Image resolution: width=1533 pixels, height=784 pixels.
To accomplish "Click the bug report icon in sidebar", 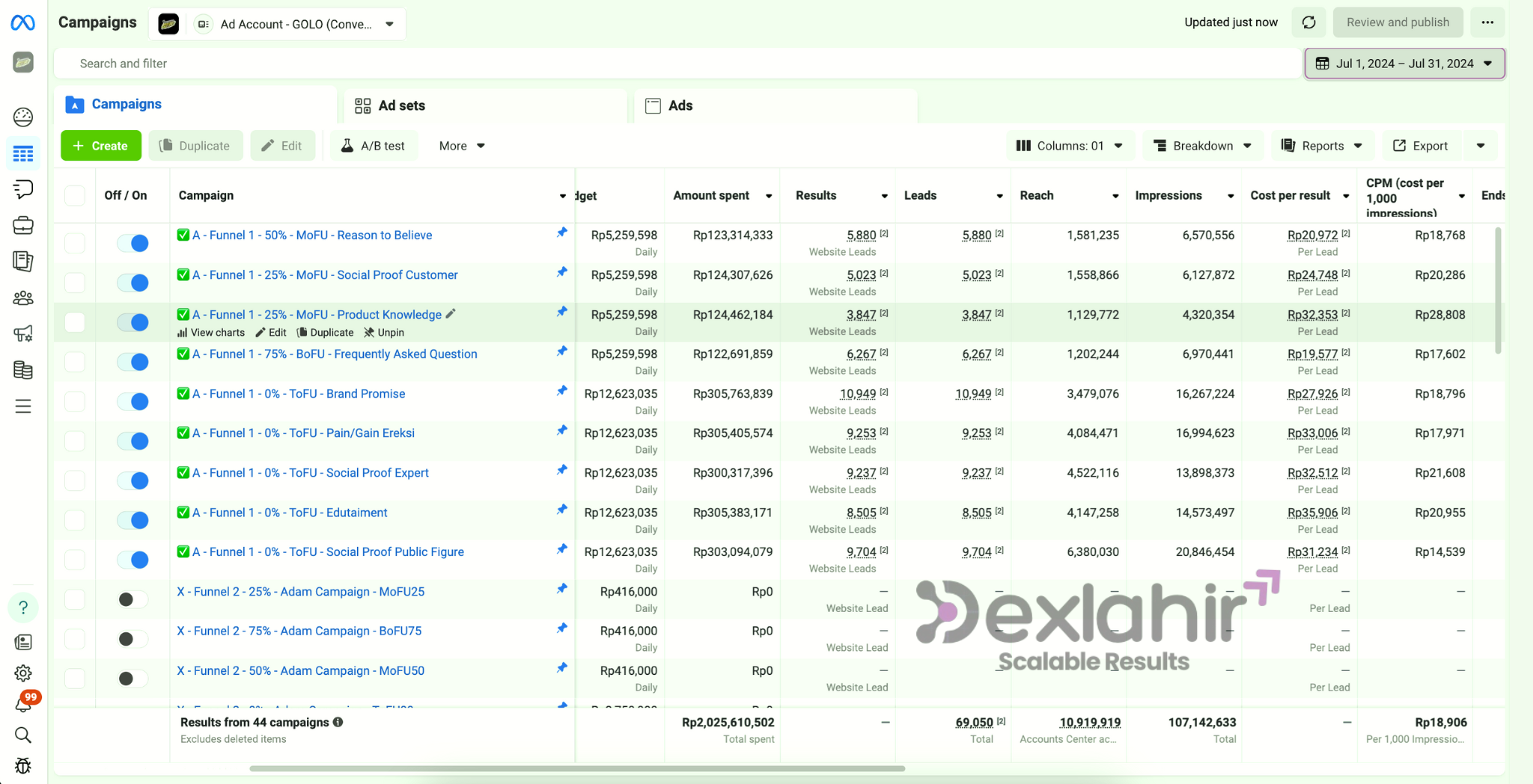I will pyautogui.click(x=23, y=766).
